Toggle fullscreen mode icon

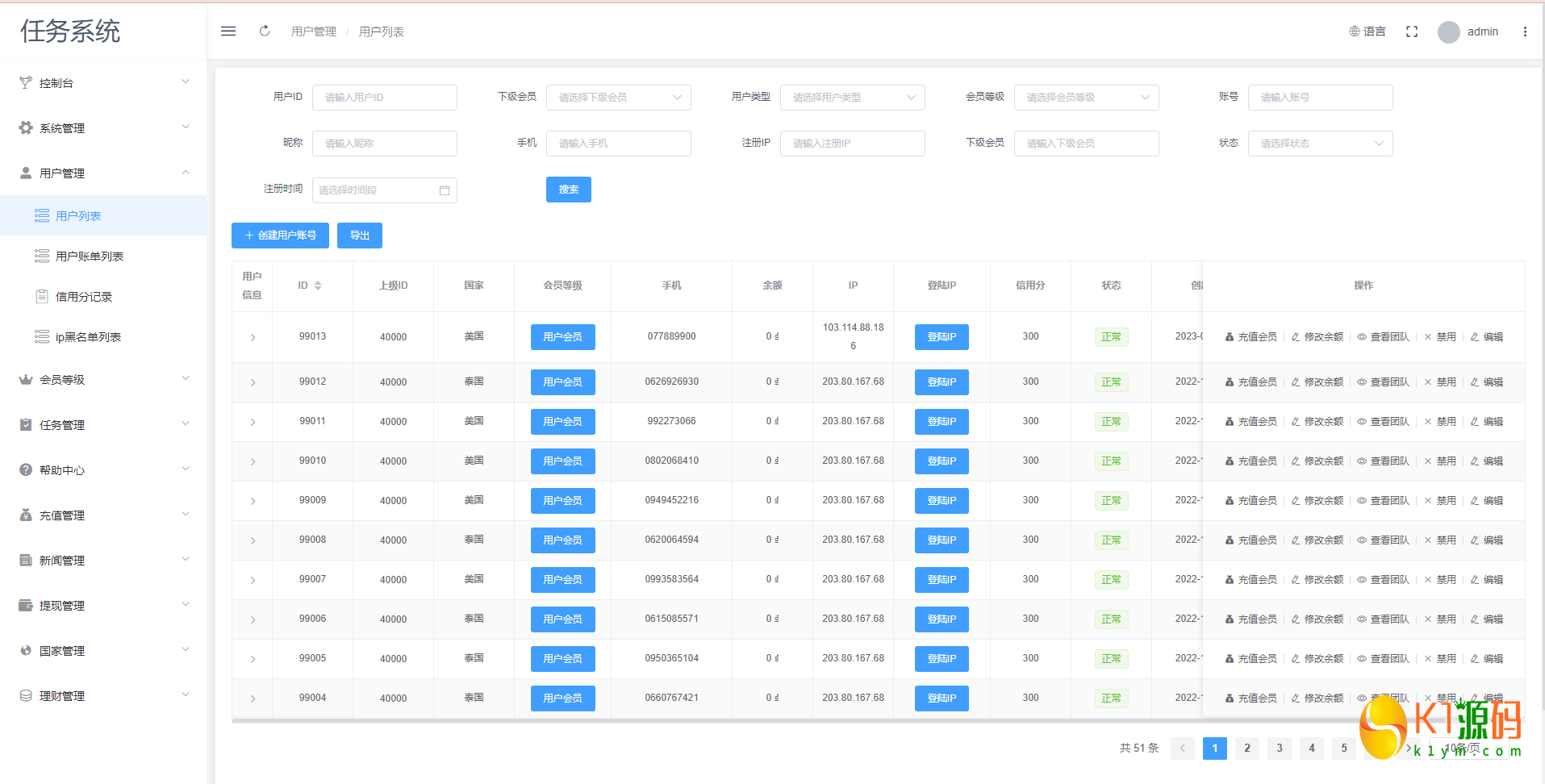pos(1412,31)
